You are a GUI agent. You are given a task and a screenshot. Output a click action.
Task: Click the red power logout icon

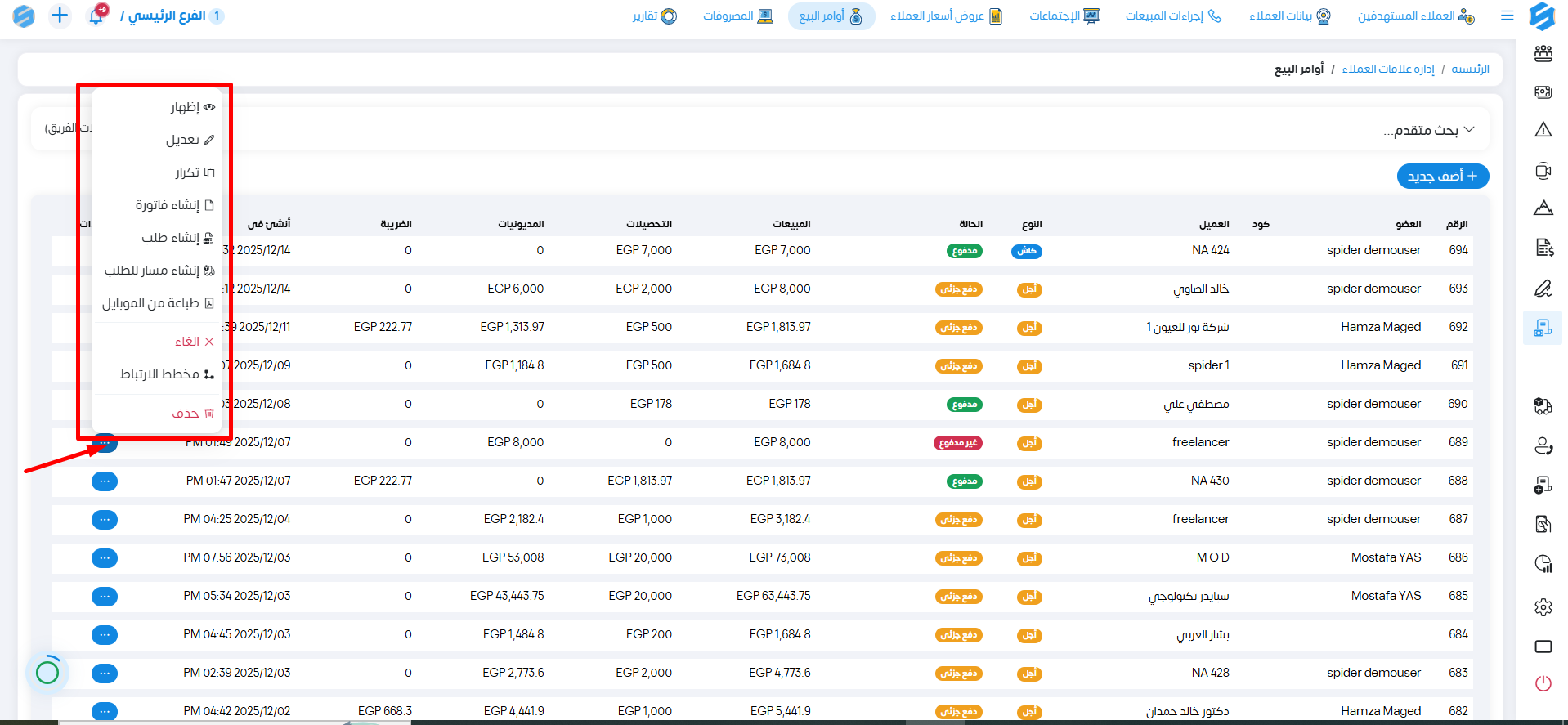[x=1543, y=683]
